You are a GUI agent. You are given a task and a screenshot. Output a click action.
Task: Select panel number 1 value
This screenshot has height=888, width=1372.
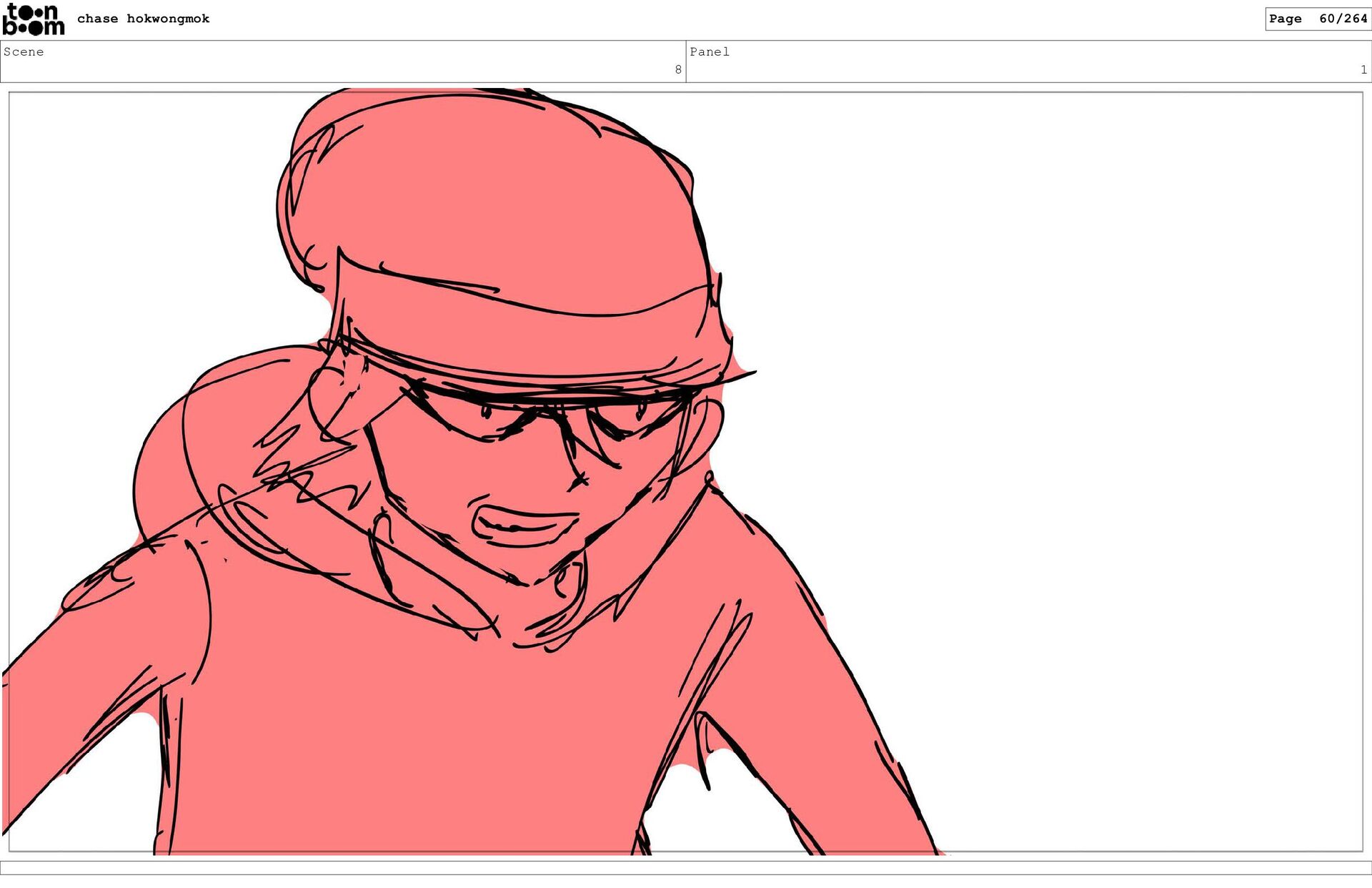point(1363,69)
